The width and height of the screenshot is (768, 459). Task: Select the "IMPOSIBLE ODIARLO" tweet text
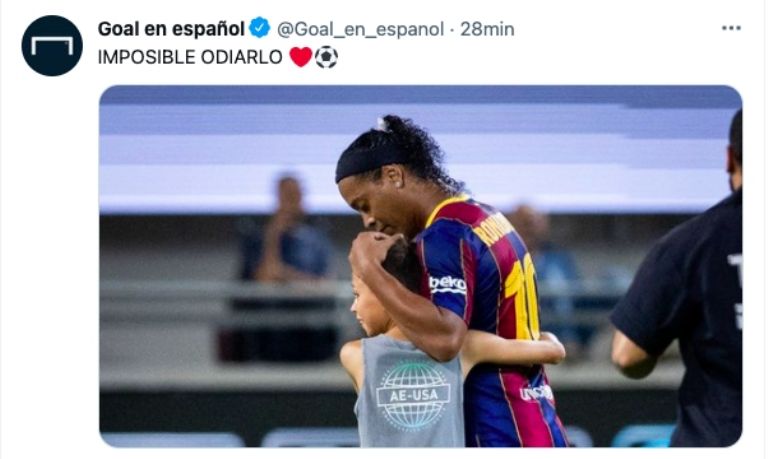(x=190, y=57)
